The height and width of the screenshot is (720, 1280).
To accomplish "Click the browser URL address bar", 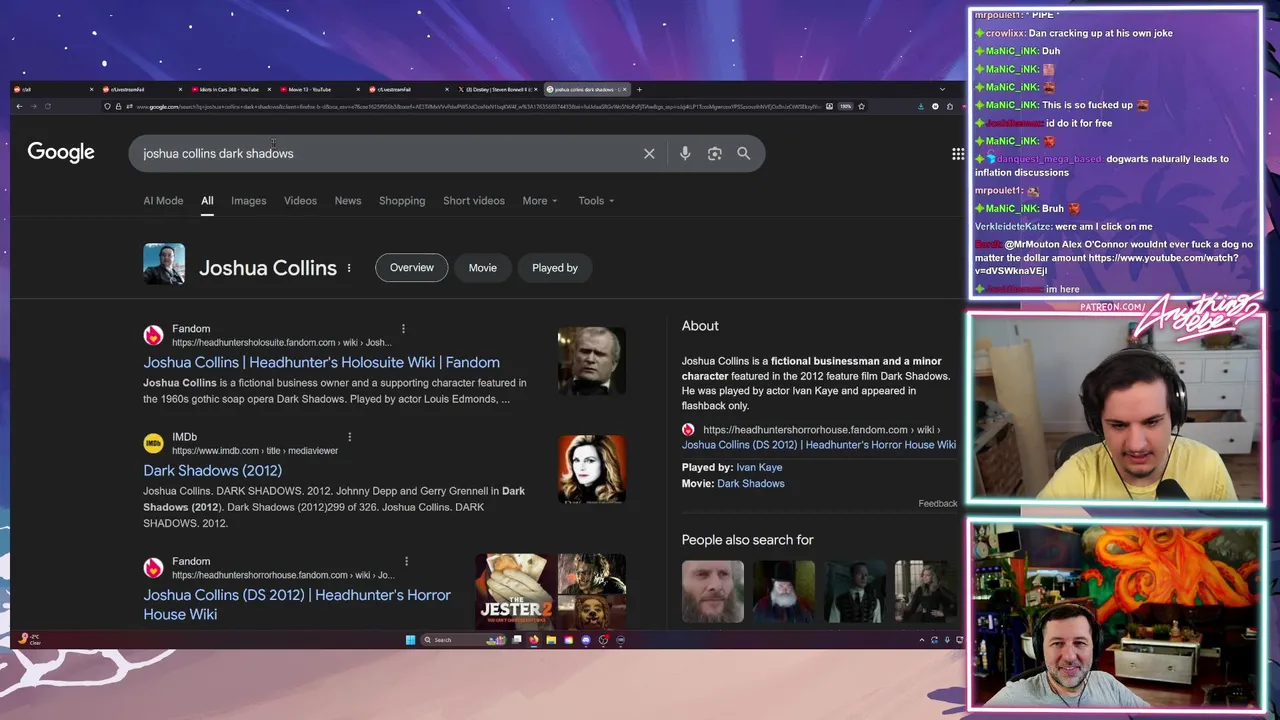I will click(x=478, y=106).
